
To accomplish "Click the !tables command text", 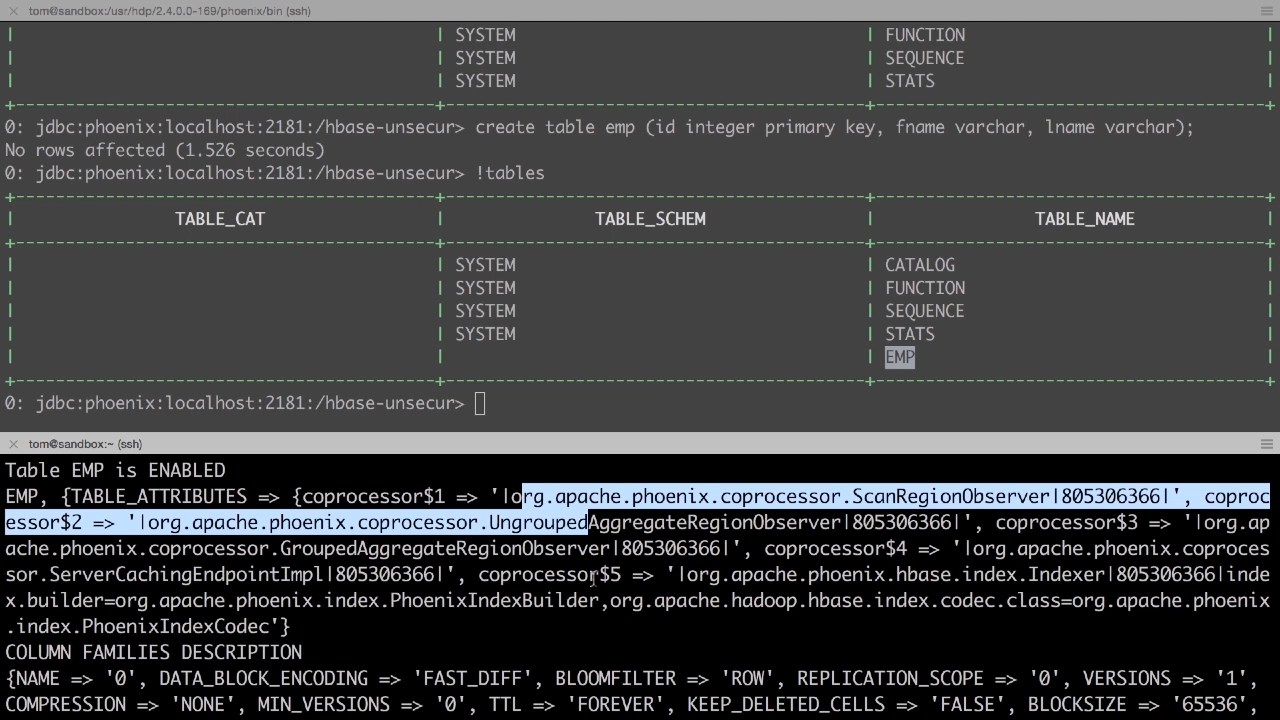I will click(510, 173).
